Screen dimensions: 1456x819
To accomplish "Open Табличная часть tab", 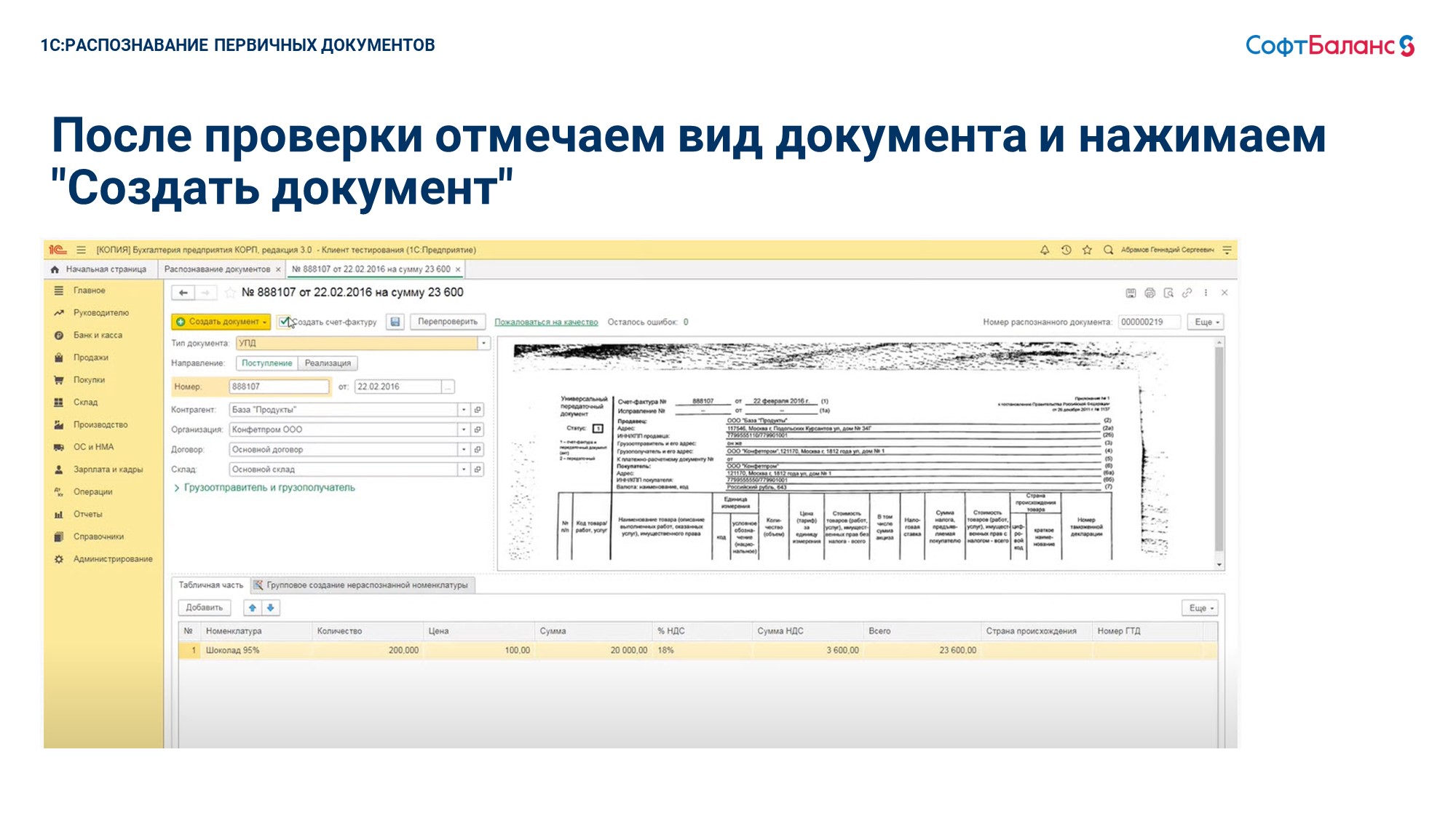I will point(211,585).
